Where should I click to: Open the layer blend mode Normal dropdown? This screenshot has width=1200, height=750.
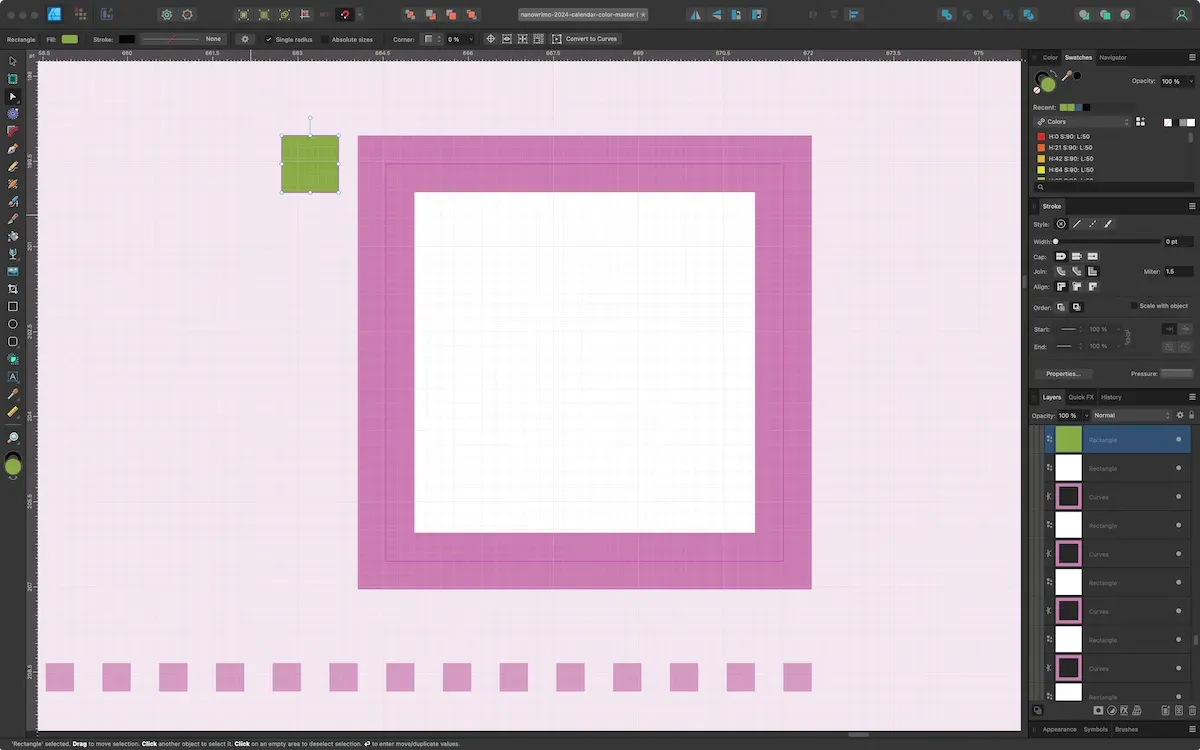[1130, 415]
